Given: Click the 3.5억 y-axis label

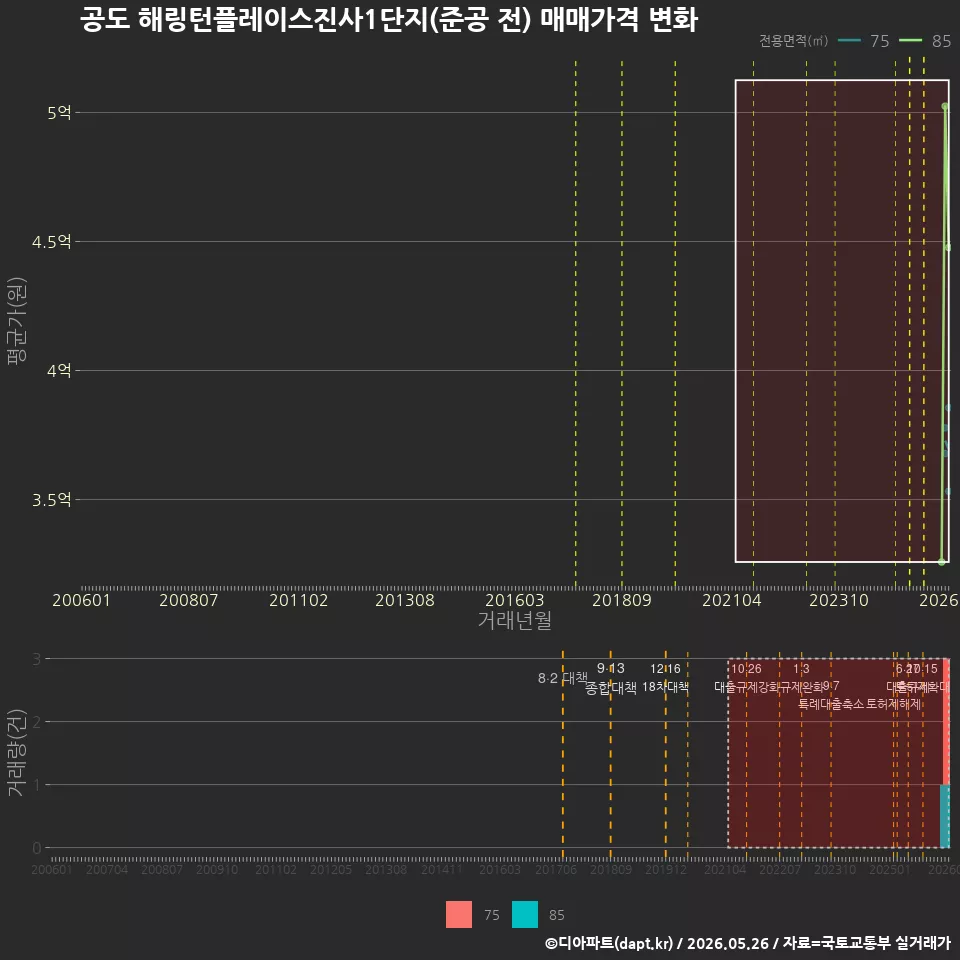Looking at the screenshot, I should point(52,500).
